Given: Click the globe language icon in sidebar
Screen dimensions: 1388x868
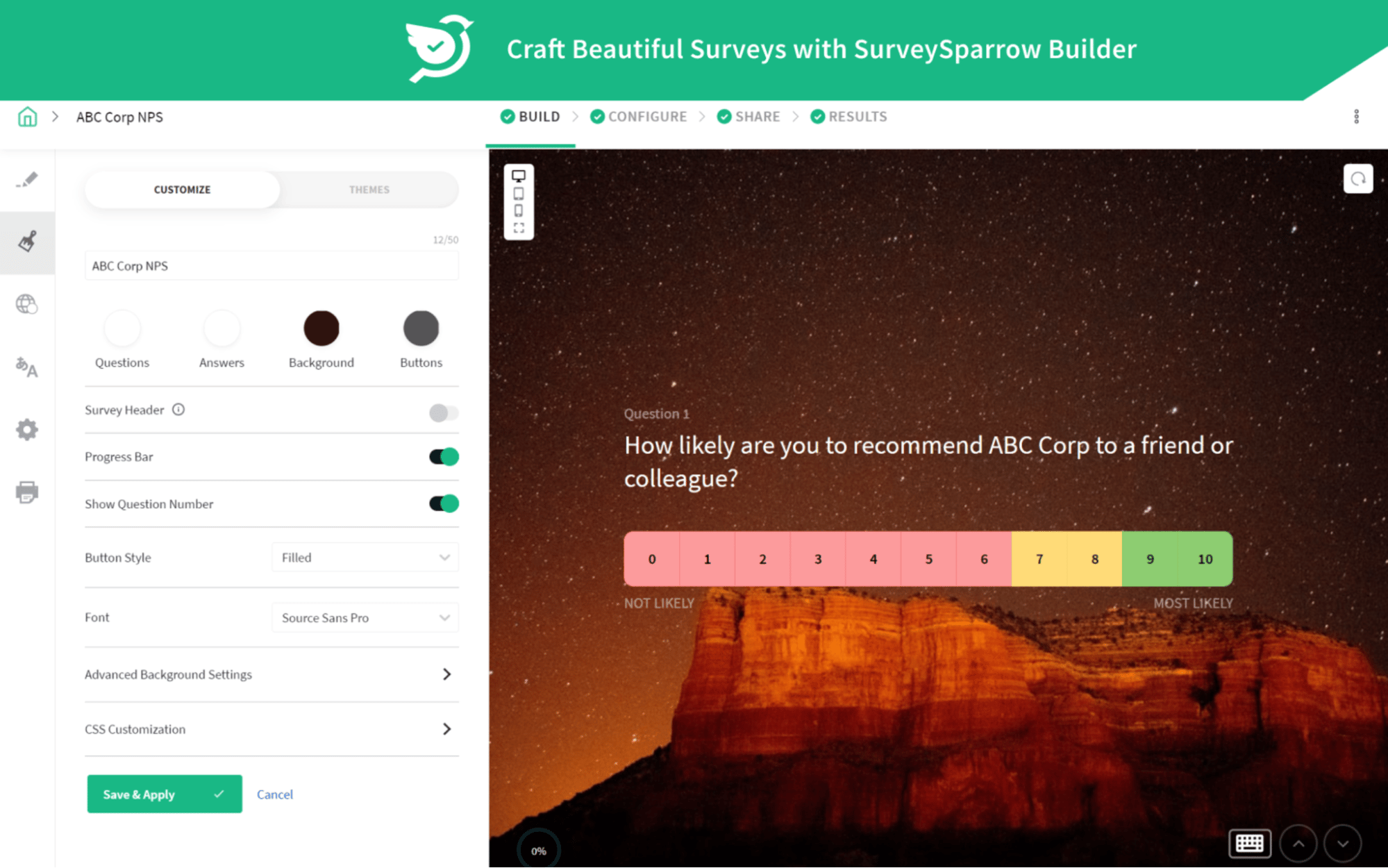Looking at the screenshot, I should coord(28,304).
